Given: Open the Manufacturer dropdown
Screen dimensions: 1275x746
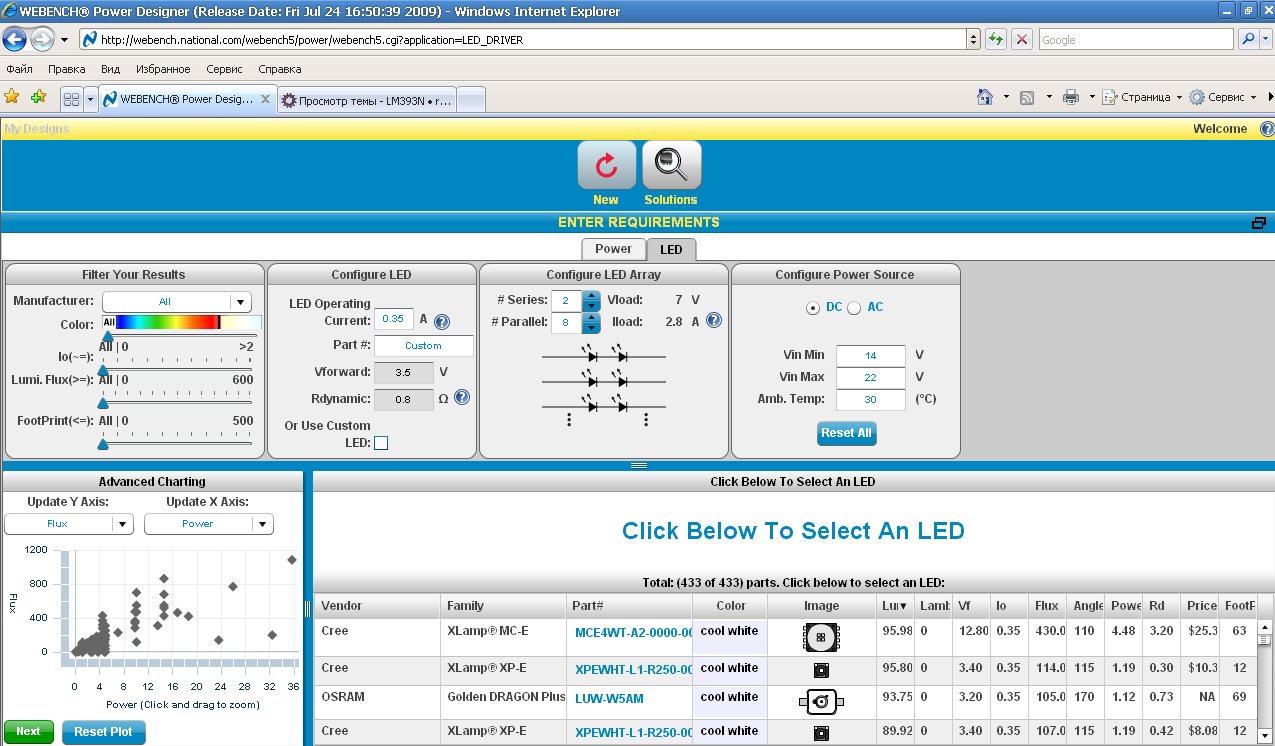Looking at the screenshot, I should (240, 302).
